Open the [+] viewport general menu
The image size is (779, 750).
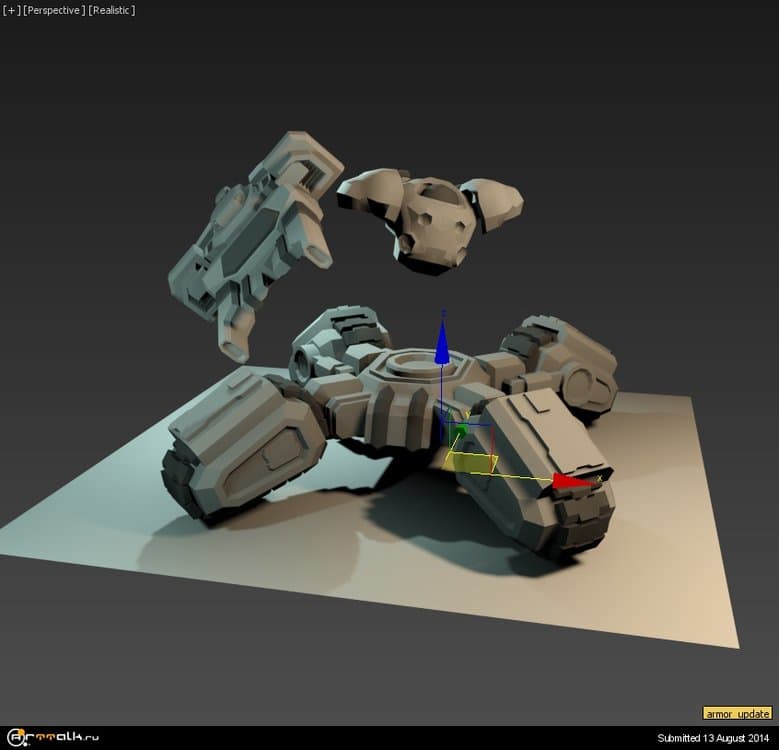click(11, 10)
